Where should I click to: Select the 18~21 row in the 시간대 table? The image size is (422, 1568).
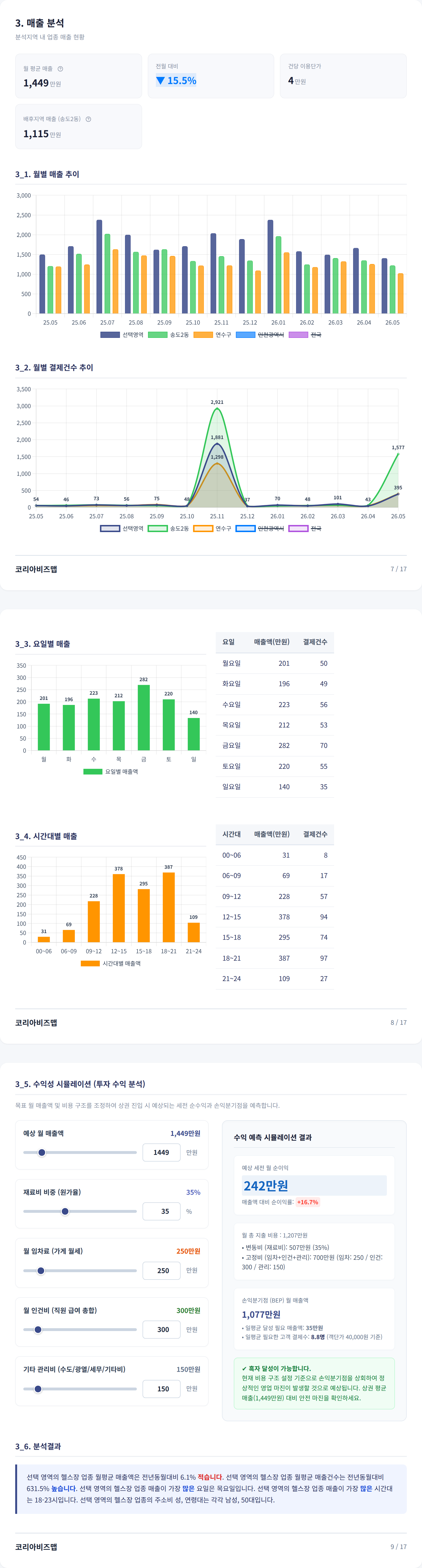[275, 958]
